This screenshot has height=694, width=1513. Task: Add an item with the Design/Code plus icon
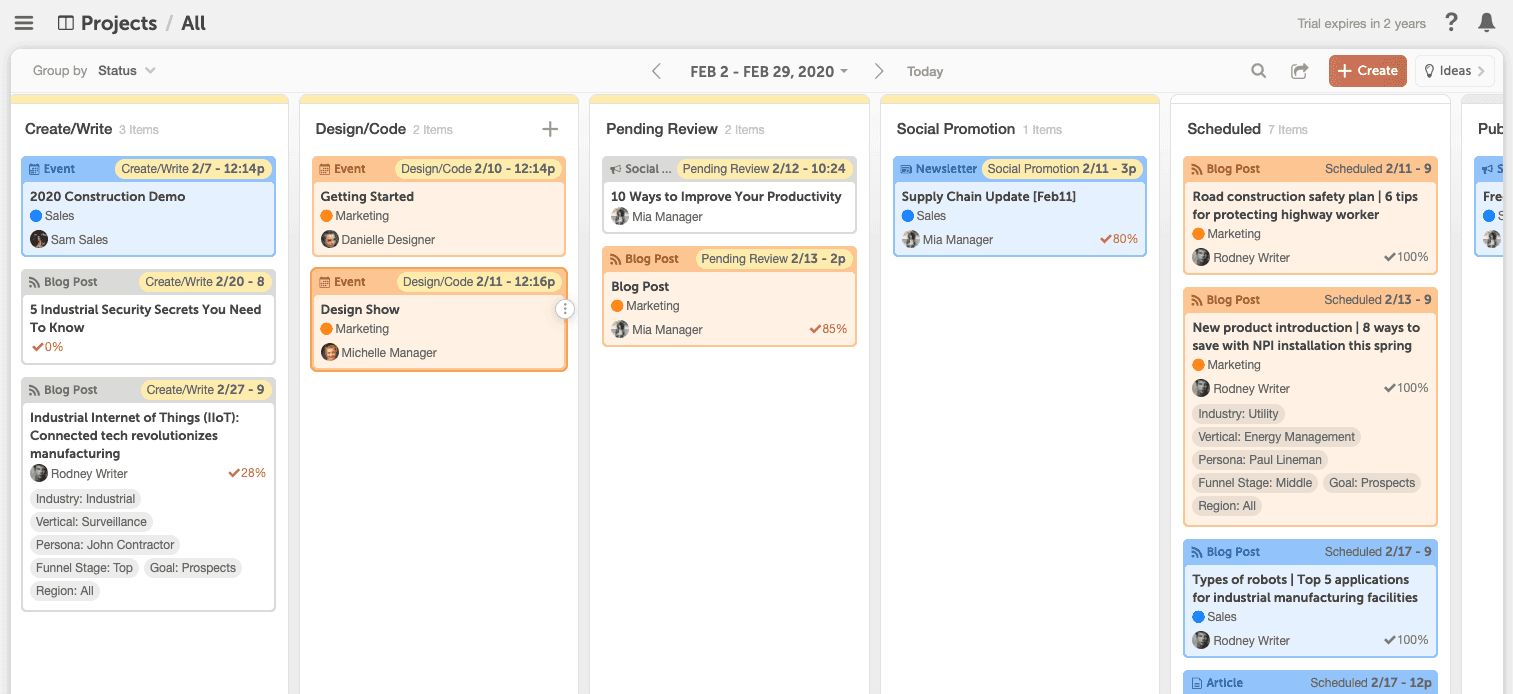click(550, 129)
